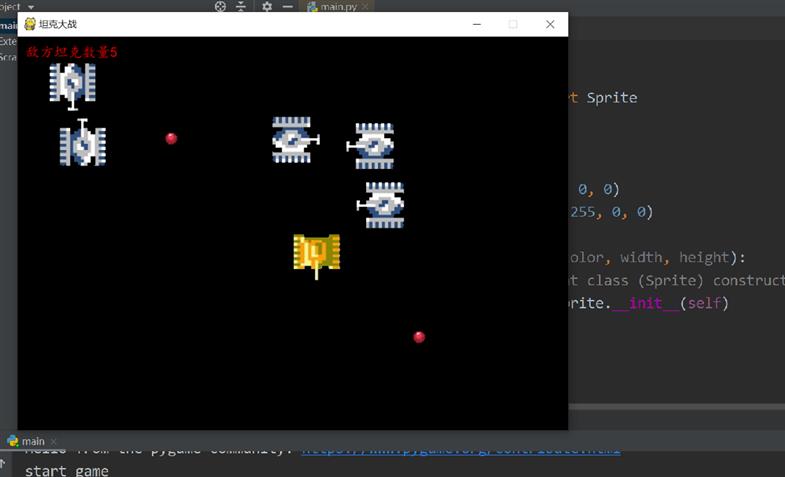This screenshot has width=785, height=477.
Task: Collapse all in the project panel
Action: tap(243, 7)
